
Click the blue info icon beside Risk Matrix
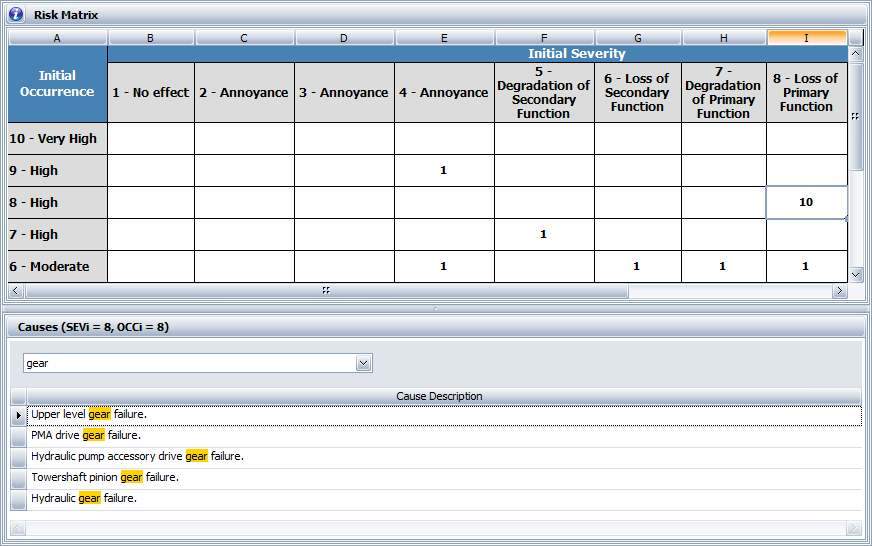click(15, 15)
